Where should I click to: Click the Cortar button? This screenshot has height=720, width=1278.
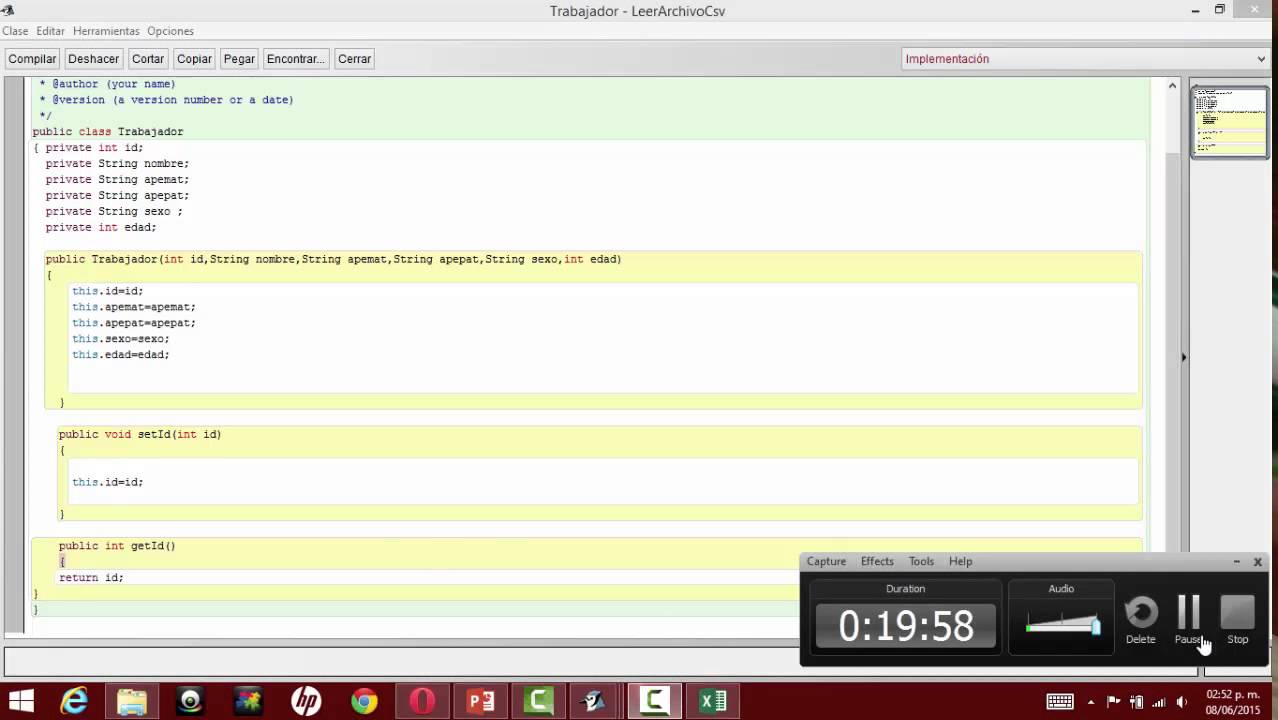coord(148,59)
